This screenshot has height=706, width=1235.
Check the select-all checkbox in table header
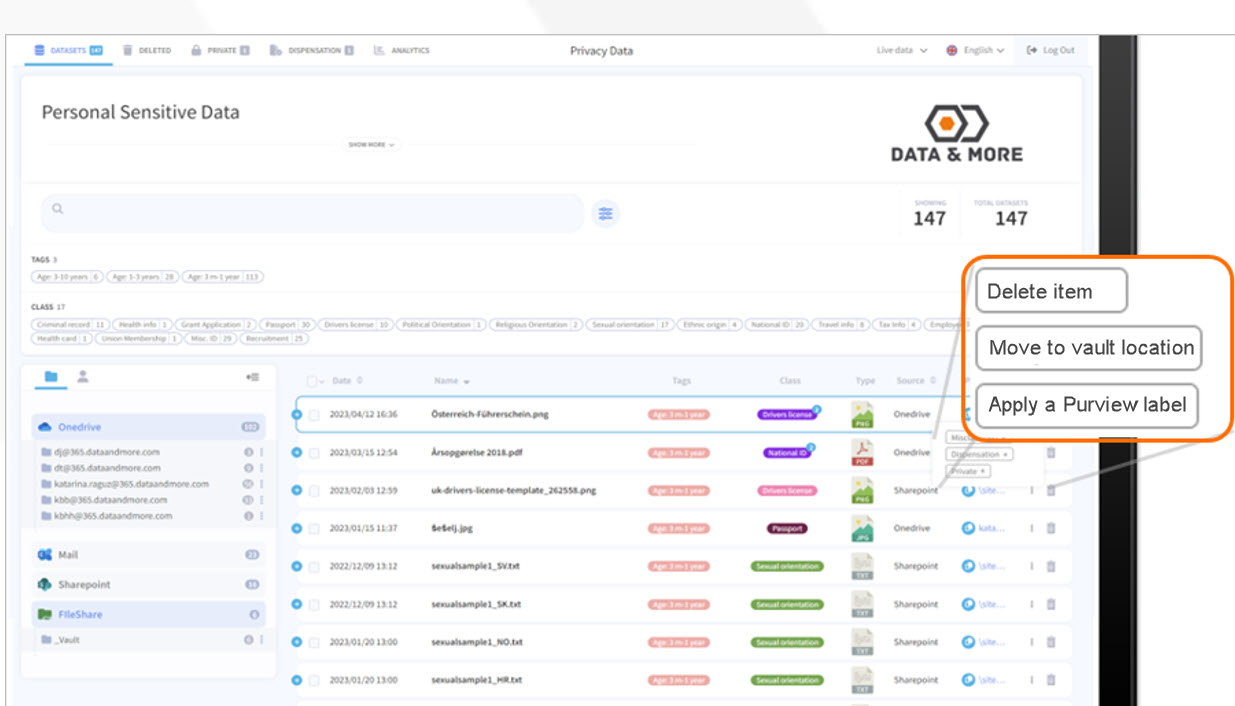312,381
